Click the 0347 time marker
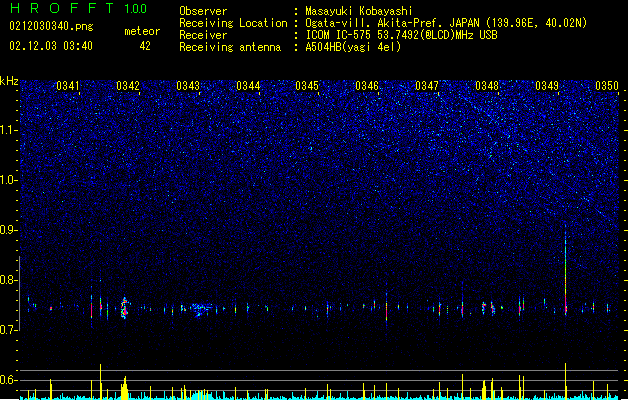Screen dimensions: 629x400 coord(427,86)
